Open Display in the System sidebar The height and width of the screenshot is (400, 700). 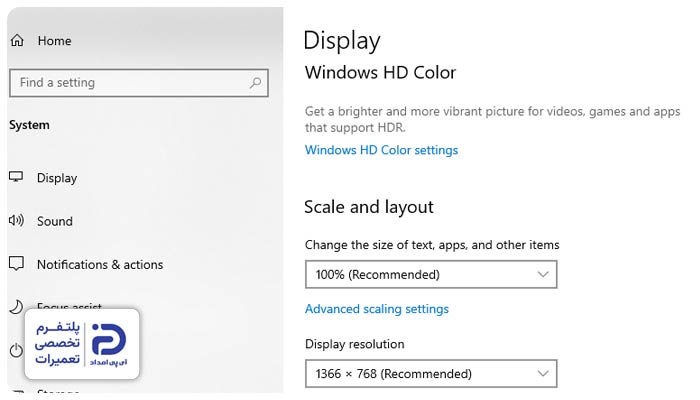point(57,178)
